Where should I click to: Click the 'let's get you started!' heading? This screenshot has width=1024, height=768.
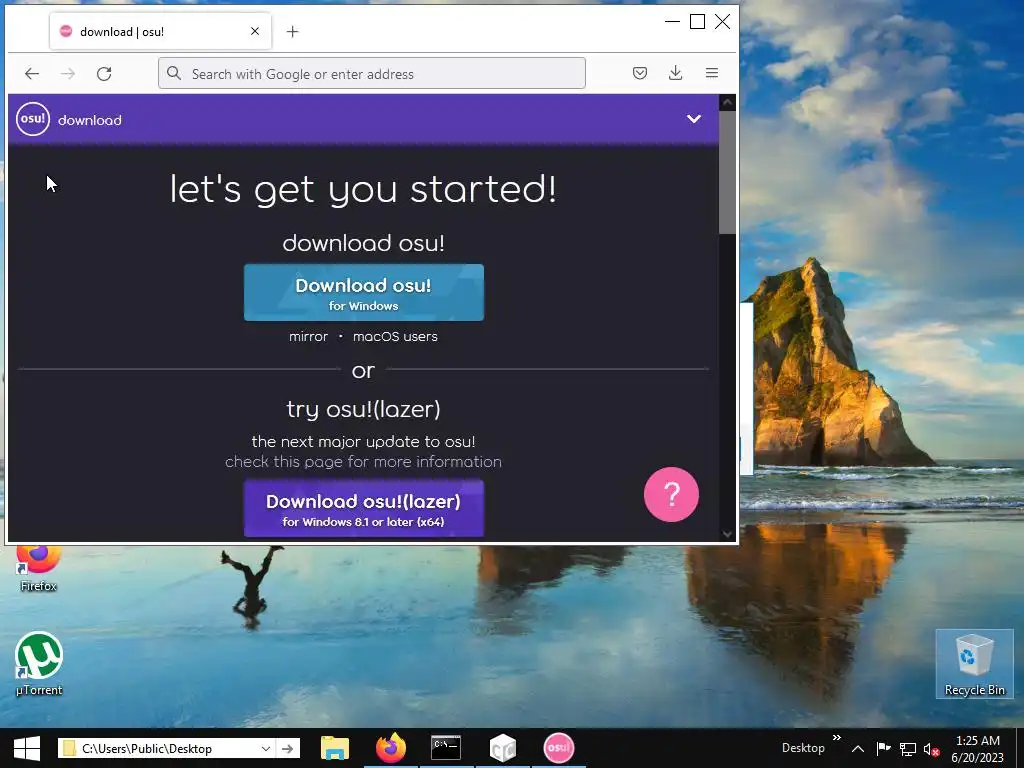point(363,189)
